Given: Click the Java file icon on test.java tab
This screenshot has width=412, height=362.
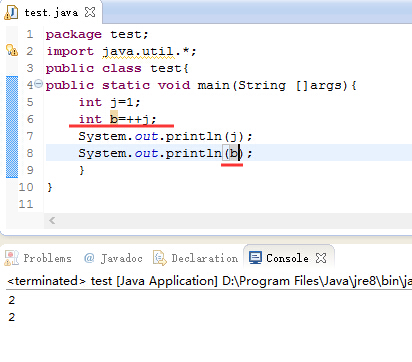Looking at the screenshot, I should point(11,13).
